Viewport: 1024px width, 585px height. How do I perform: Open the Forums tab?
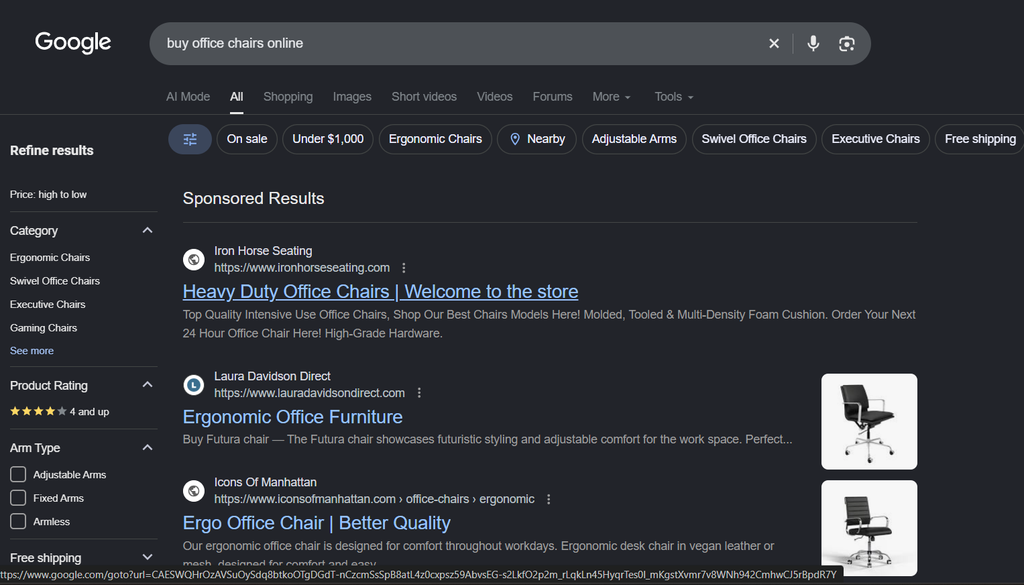click(x=552, y=97)
